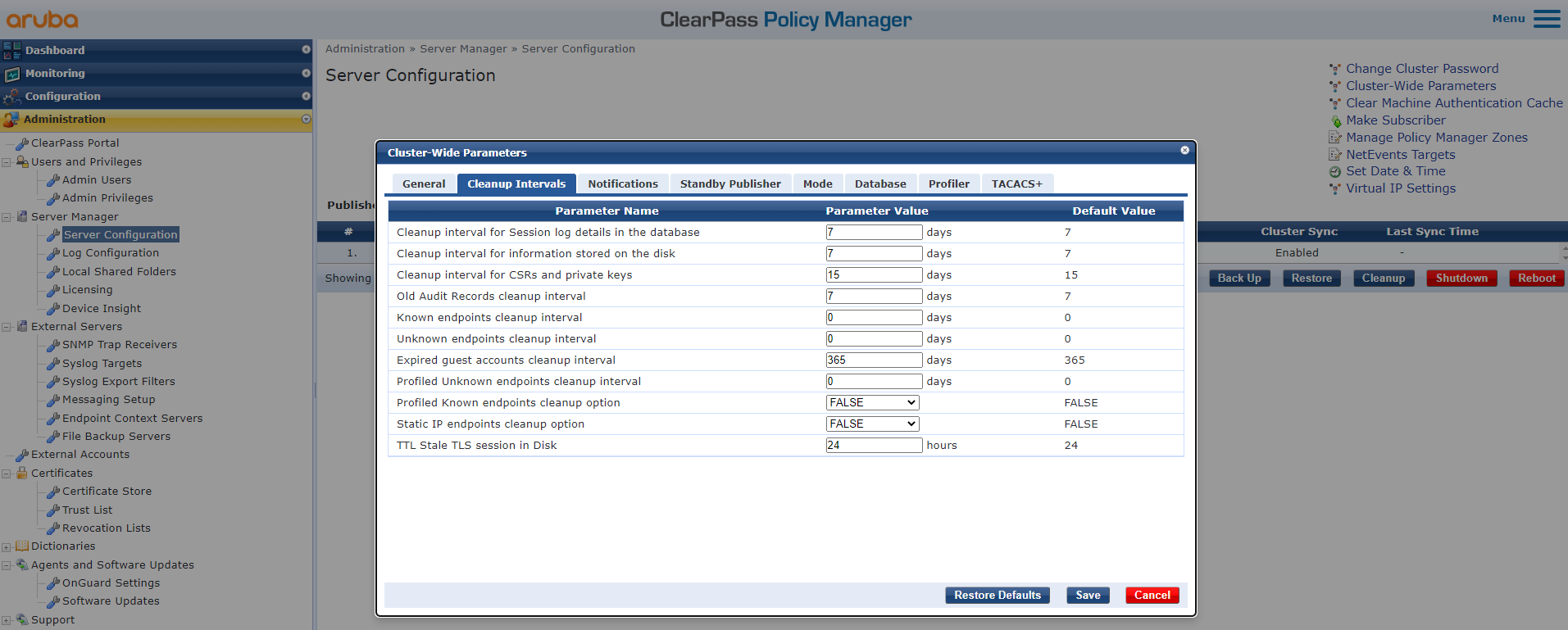
Task: Open Profiled Known endpoints cleanup option dropdown
Action: pyautogui.click(x=872, y=403)
